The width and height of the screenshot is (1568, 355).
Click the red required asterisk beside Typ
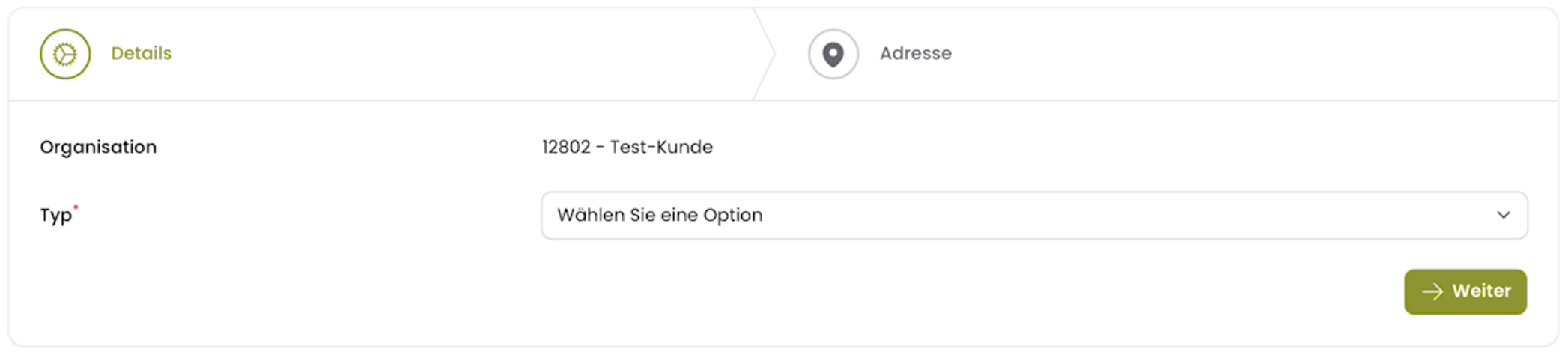76,207
